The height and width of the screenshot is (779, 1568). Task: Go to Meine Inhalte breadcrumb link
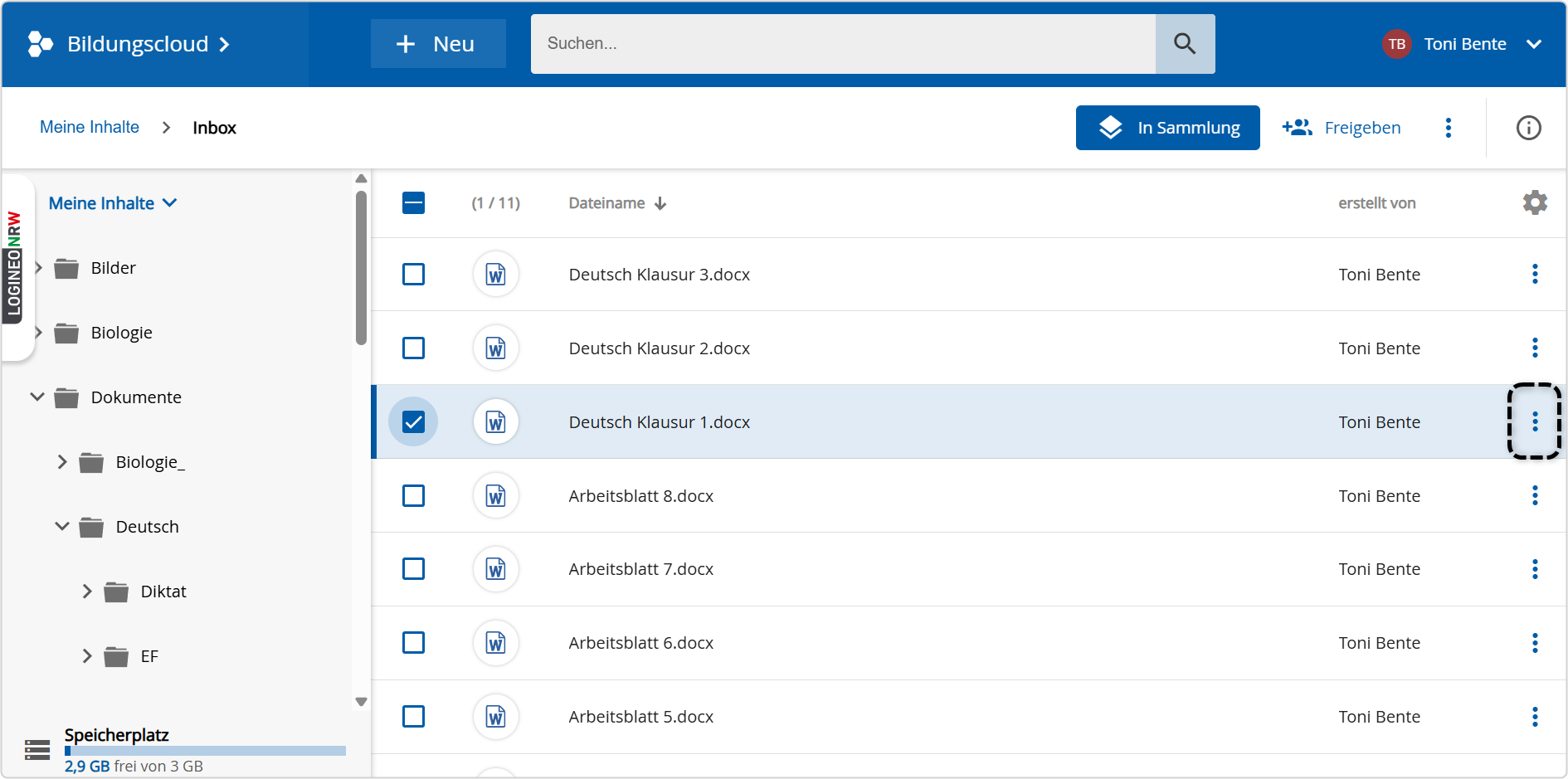[x=90, y=127]
